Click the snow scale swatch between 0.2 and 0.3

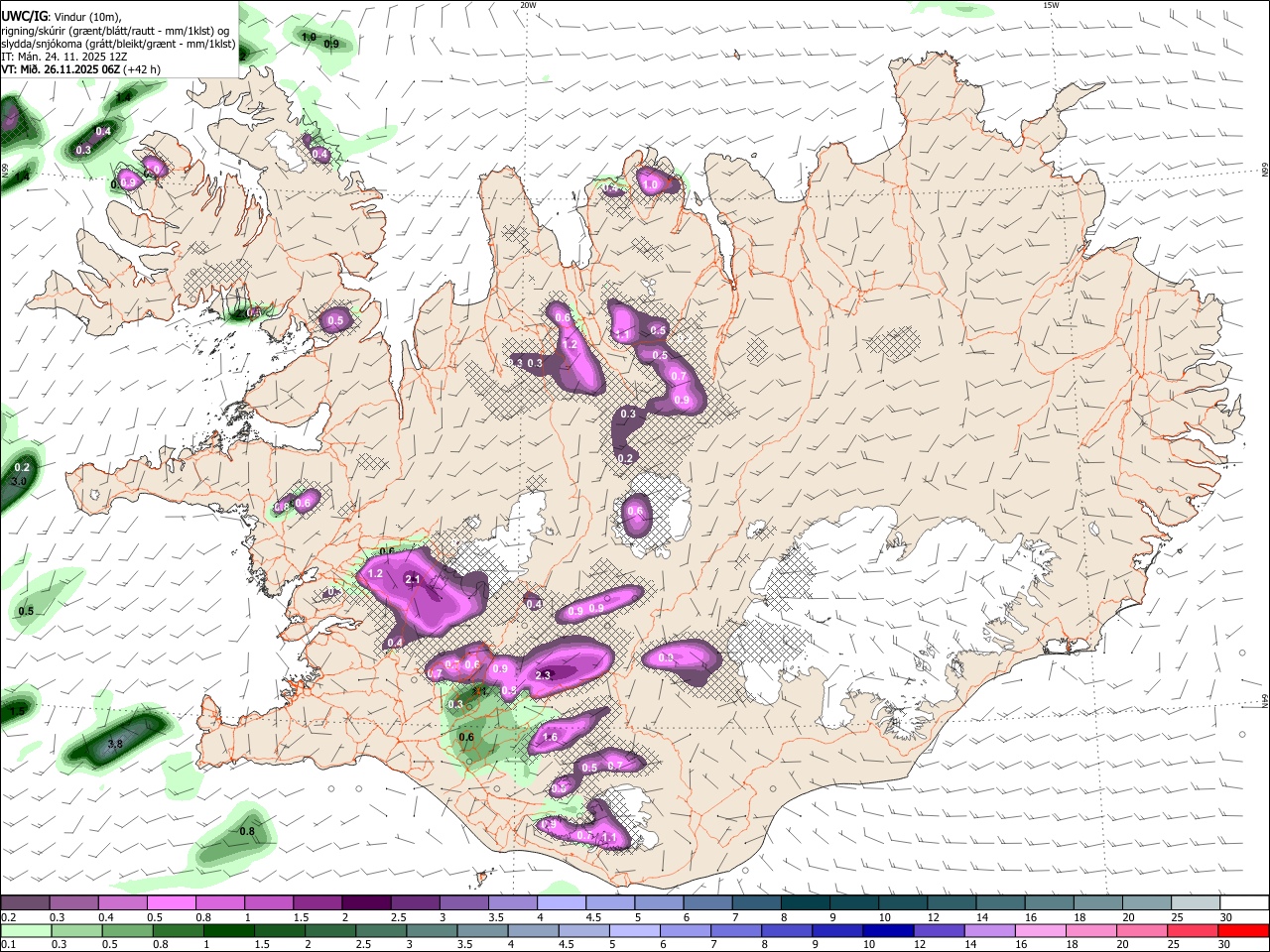tap(25, 902)
